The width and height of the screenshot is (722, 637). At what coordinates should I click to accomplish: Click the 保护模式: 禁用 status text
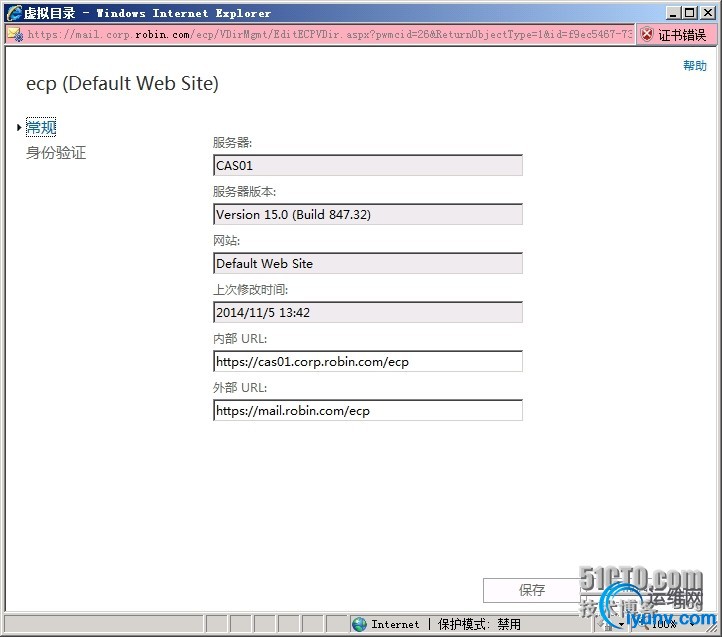point(479,624)
